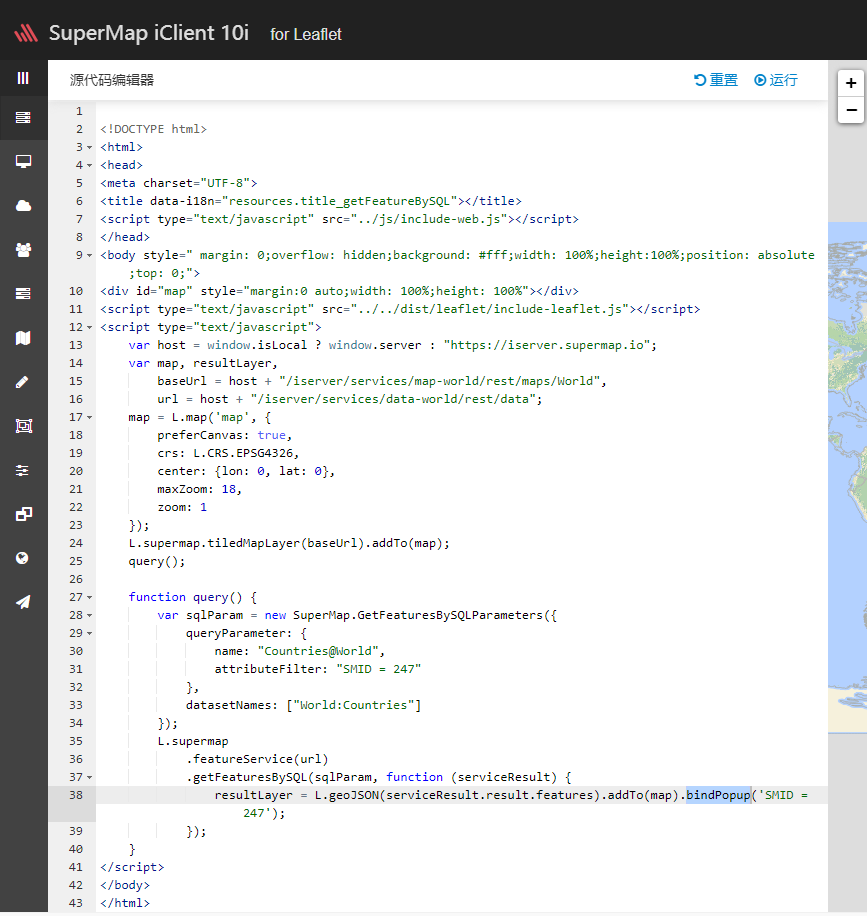Click the 重置 reset button
Image resolution: width=867 pixels, height=916 pixels.
716,80
